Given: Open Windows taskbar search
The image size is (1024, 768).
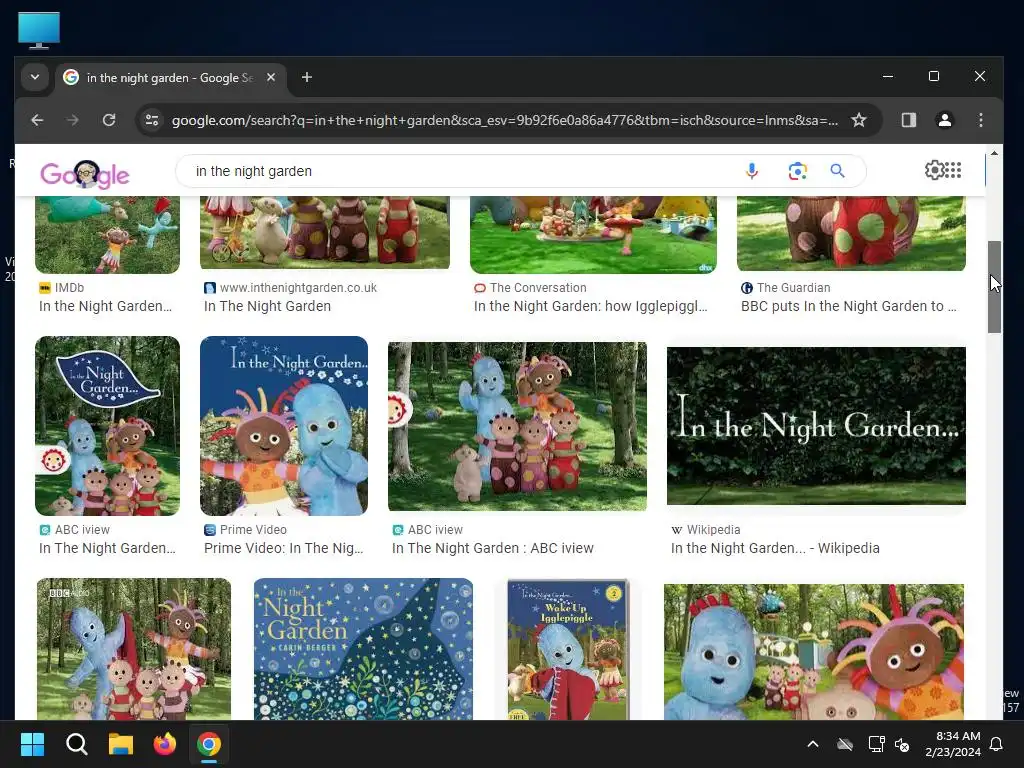Looking at the screenshot, I should (76, 744).
